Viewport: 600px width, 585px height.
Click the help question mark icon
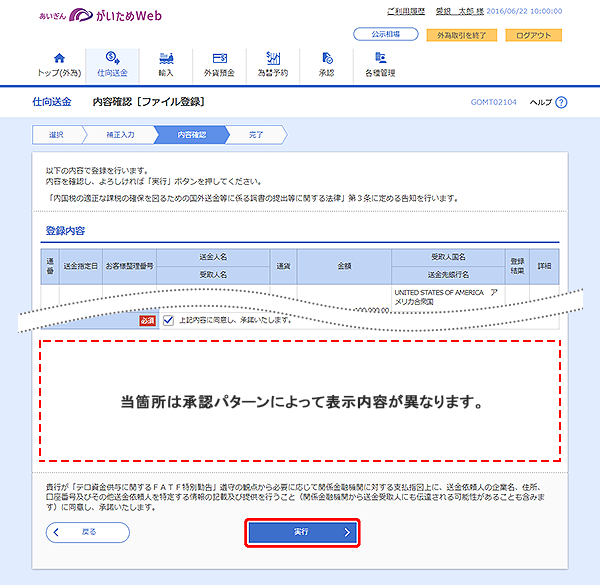pos(561,102)
